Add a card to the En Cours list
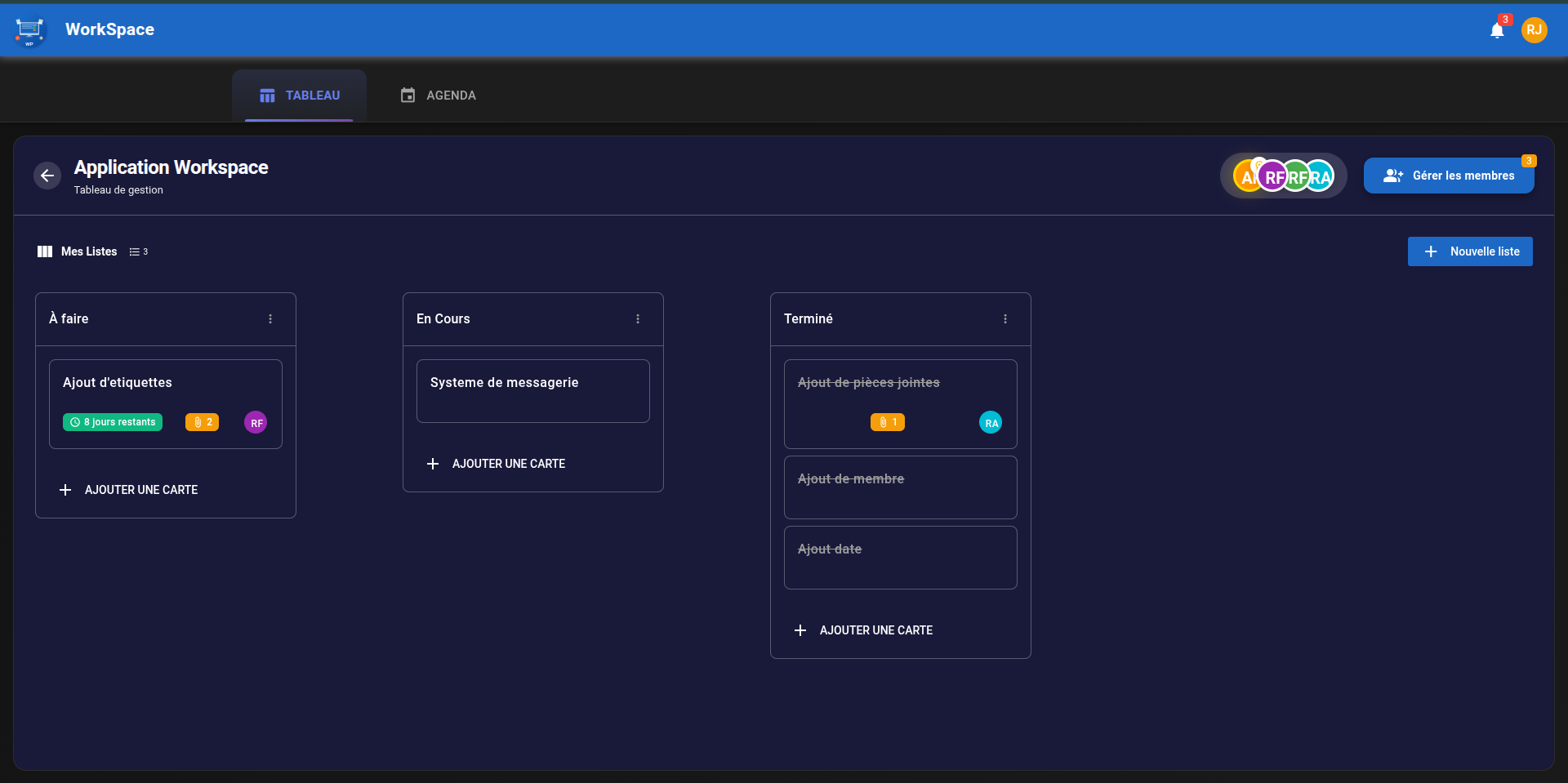This screenshot has height=783, width=1568. 497,464
